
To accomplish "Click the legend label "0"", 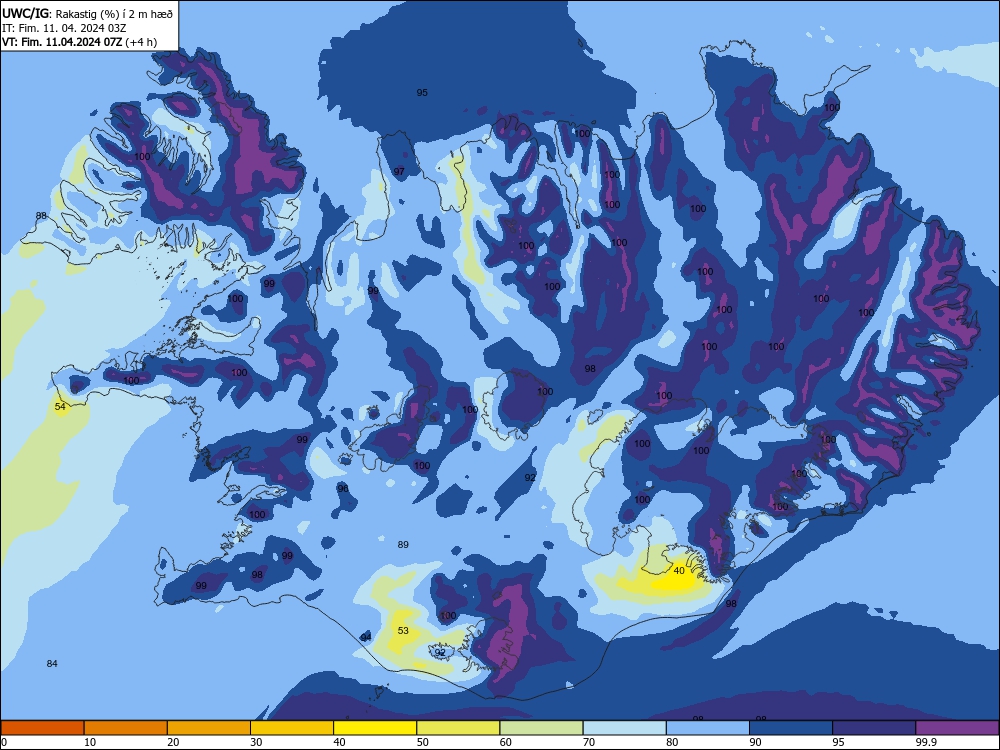I will [4, 742].
